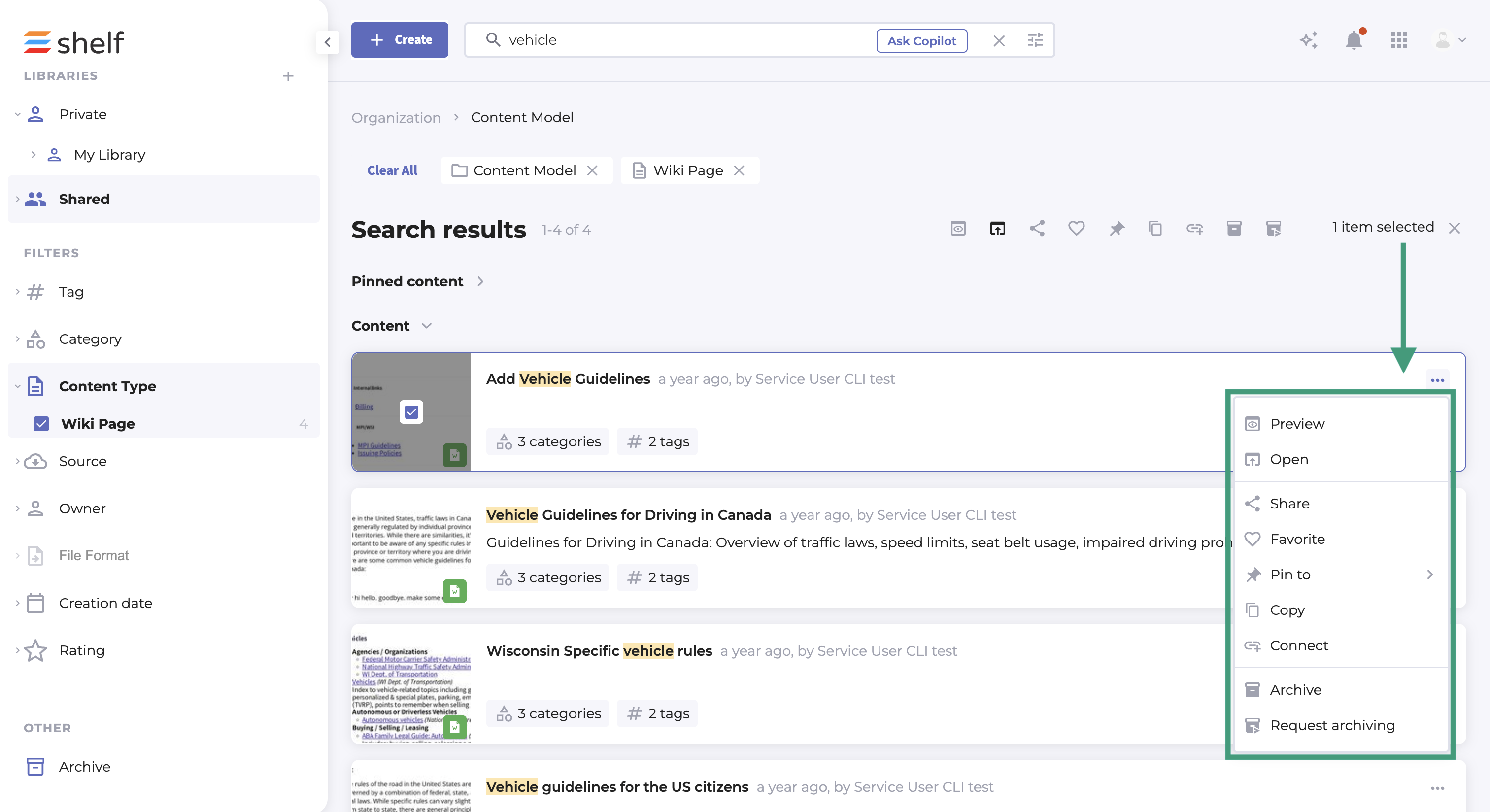Click the favorite heart icon in toolbar
This screenshot has height=812, width=1490.
pos(1076,228)
